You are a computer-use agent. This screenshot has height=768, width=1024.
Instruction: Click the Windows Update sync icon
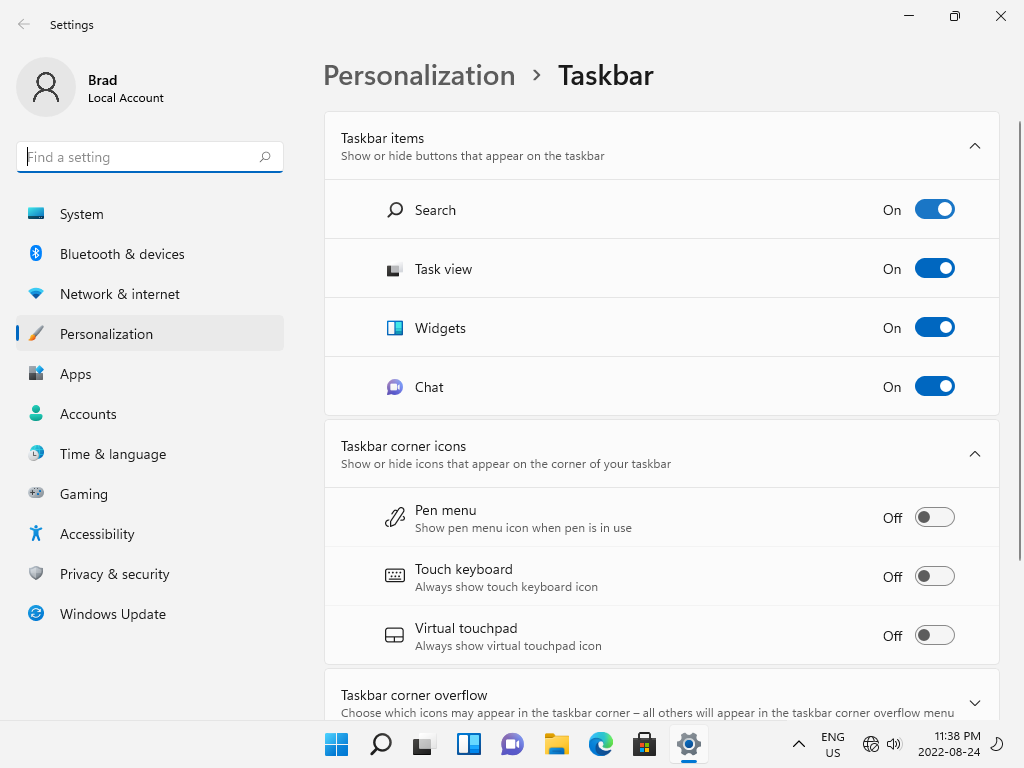click(x=36, y=613)
